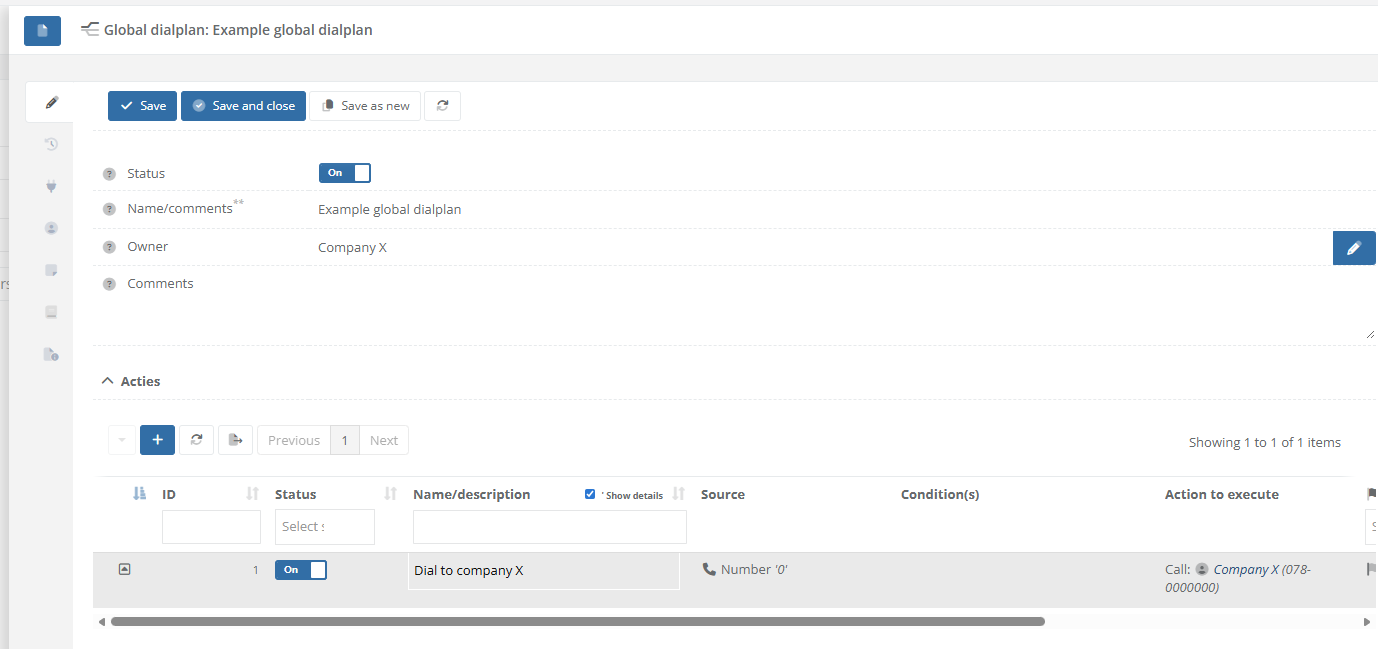This screenshot has height=649, width=1378.
Task: Click the add action plus button
Action: pos(157,440)
